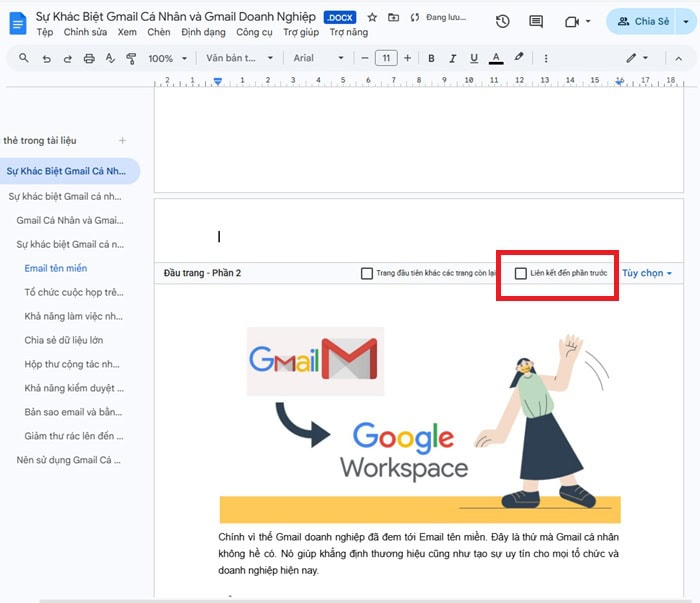Click the undo arrow in toolbar

tap(47, 59)
